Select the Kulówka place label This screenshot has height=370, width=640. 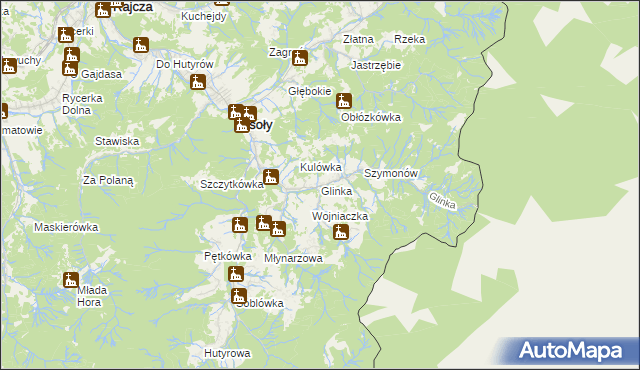321,167
